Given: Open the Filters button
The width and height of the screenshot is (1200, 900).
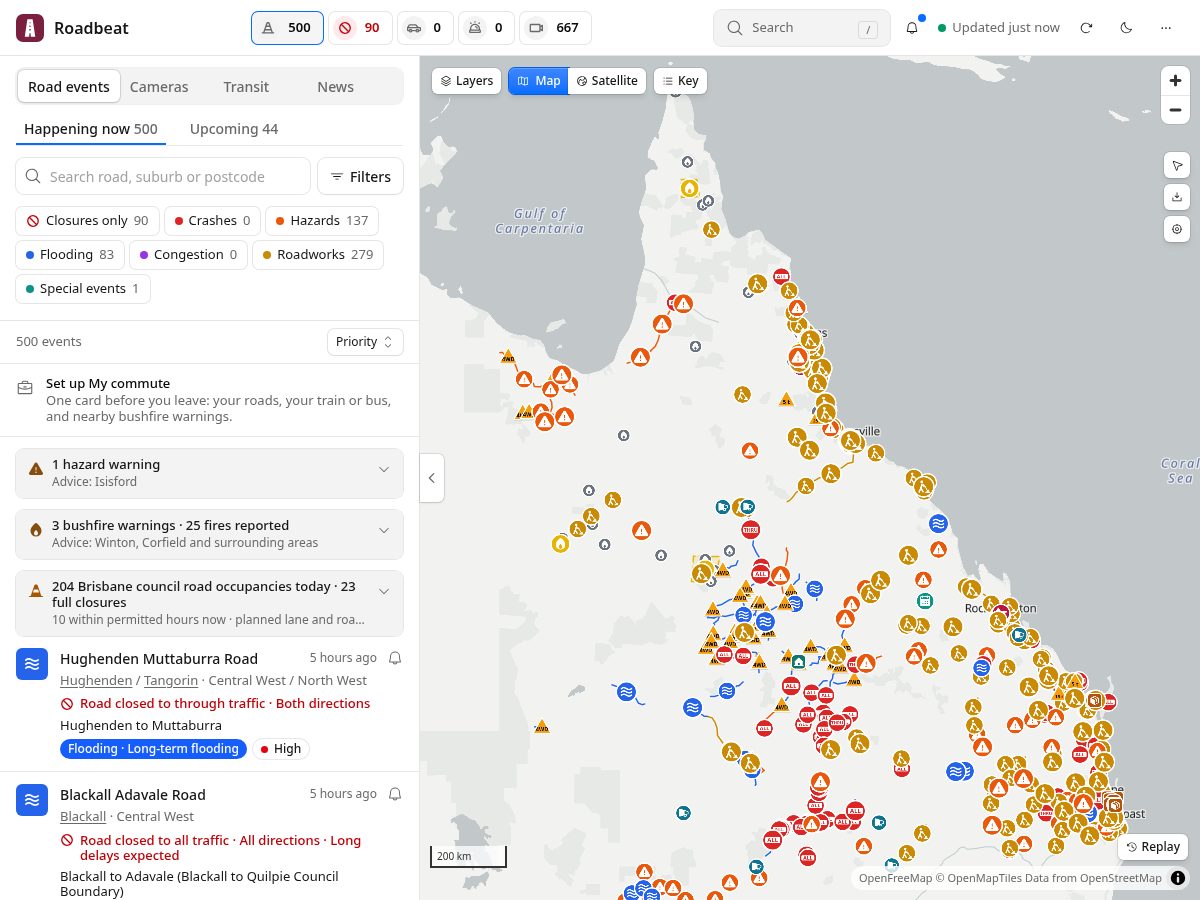Looking at the screenshot, I should click(360, 177).
